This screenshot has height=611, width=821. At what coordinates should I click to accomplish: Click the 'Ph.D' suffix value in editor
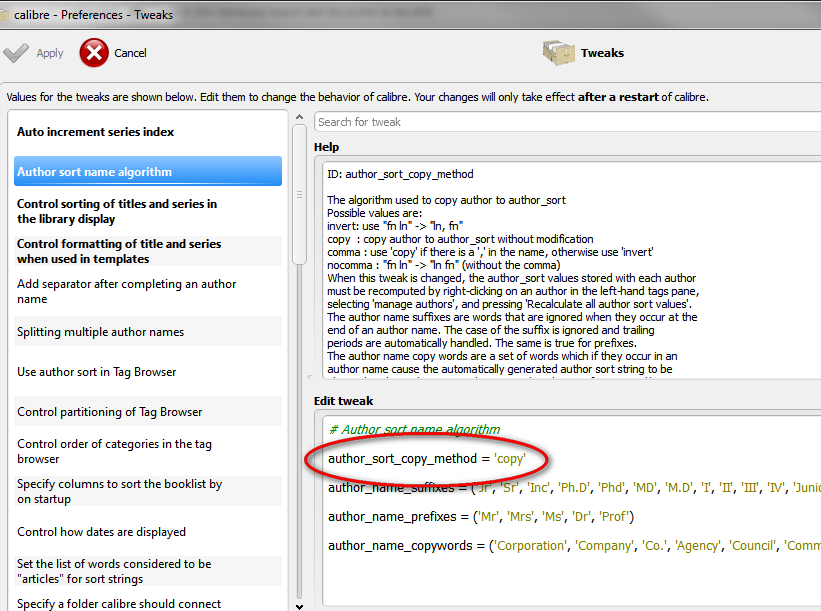pyautogui.click(x=573, y=488)
